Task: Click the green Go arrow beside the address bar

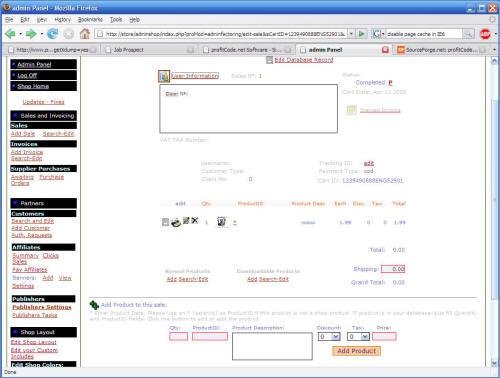Action: click(x=361, y=34)
